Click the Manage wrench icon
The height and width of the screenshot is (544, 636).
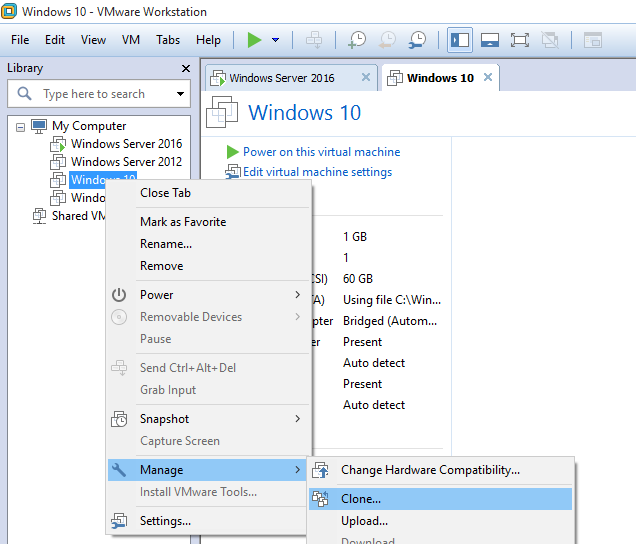(119, 470)
